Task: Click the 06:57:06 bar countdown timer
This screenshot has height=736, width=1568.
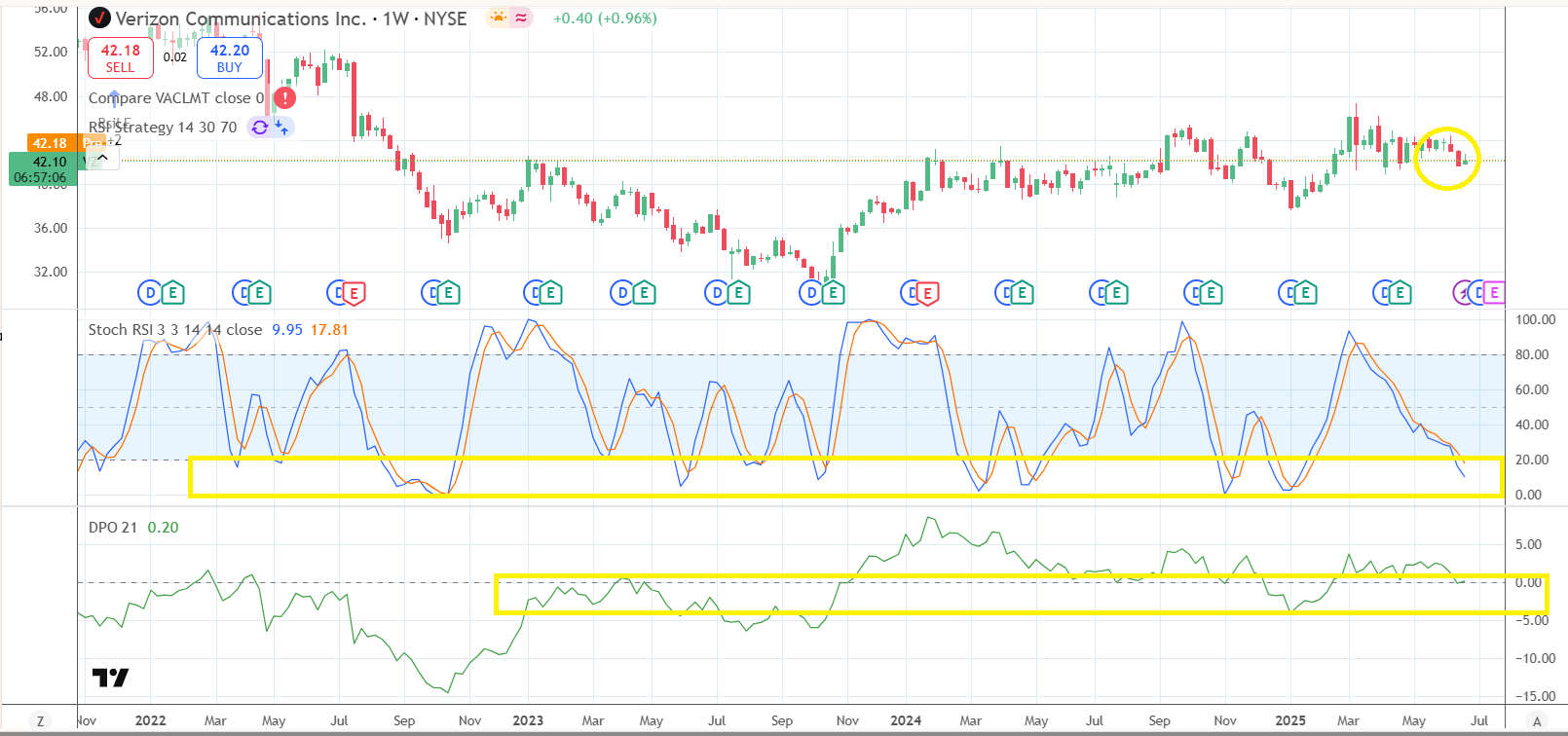Action: (40, 177)
